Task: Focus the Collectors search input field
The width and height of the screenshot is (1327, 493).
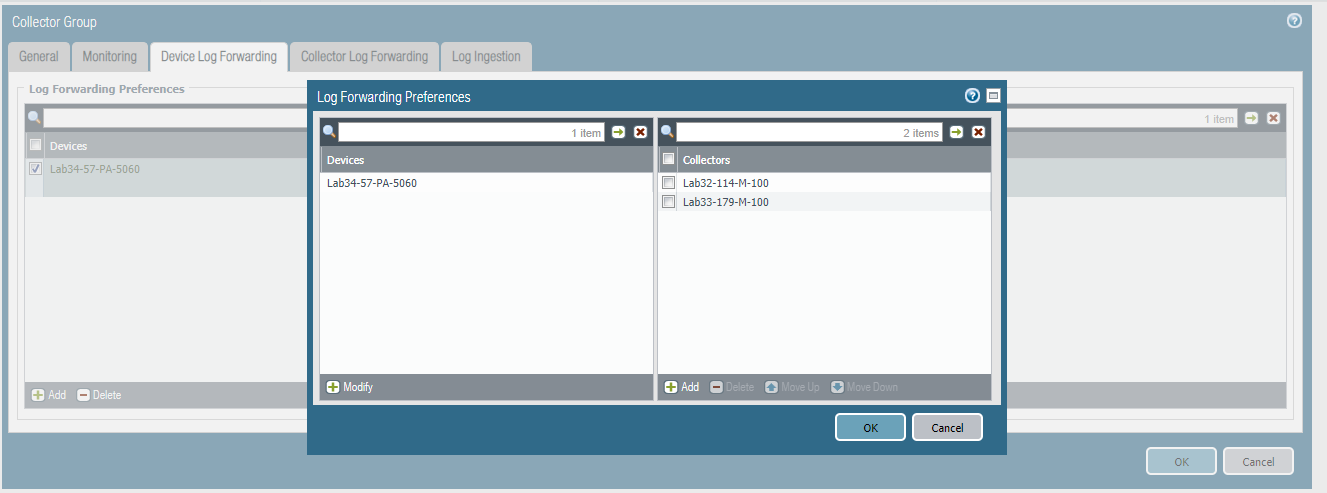Action: (x=809, y=132)
